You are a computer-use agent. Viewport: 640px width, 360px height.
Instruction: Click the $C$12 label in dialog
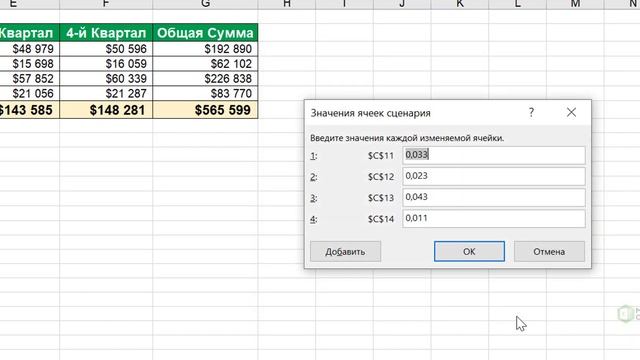tap(381, 177)
